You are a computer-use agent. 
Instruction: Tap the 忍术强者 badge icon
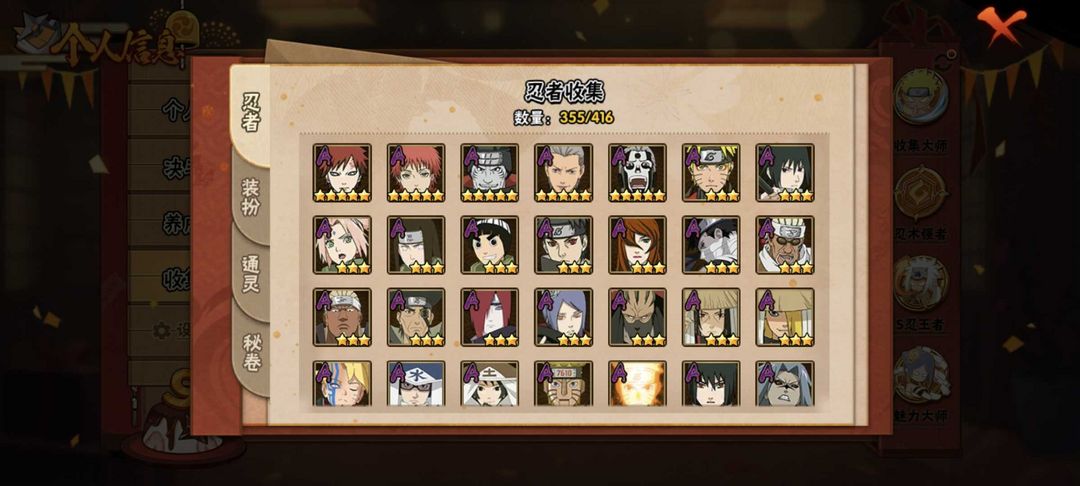click(x=921, y=193)
